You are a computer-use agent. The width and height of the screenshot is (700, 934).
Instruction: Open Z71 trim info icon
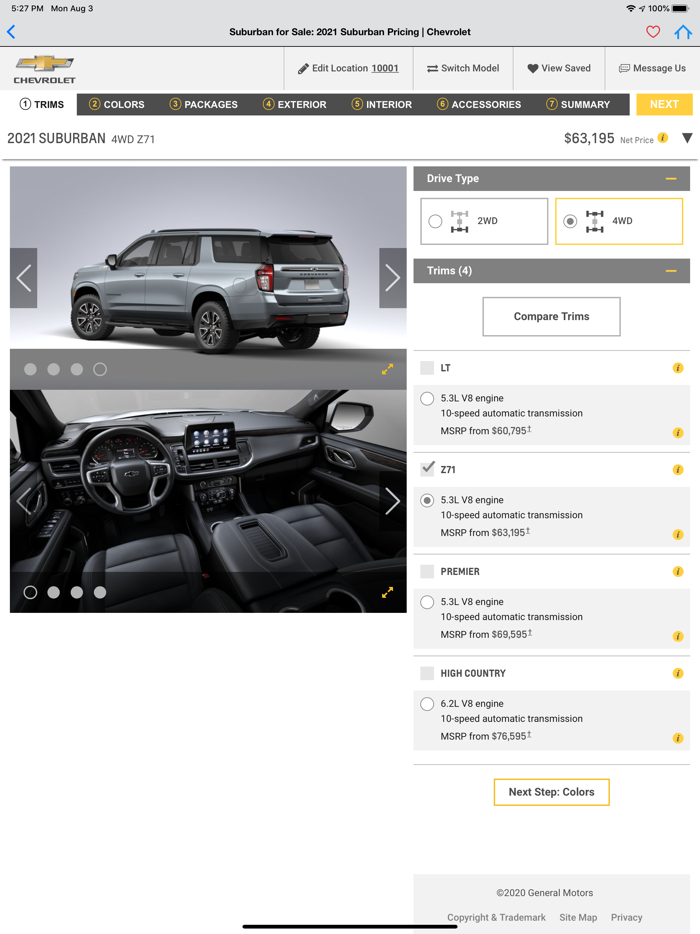(x=678, y=470)
